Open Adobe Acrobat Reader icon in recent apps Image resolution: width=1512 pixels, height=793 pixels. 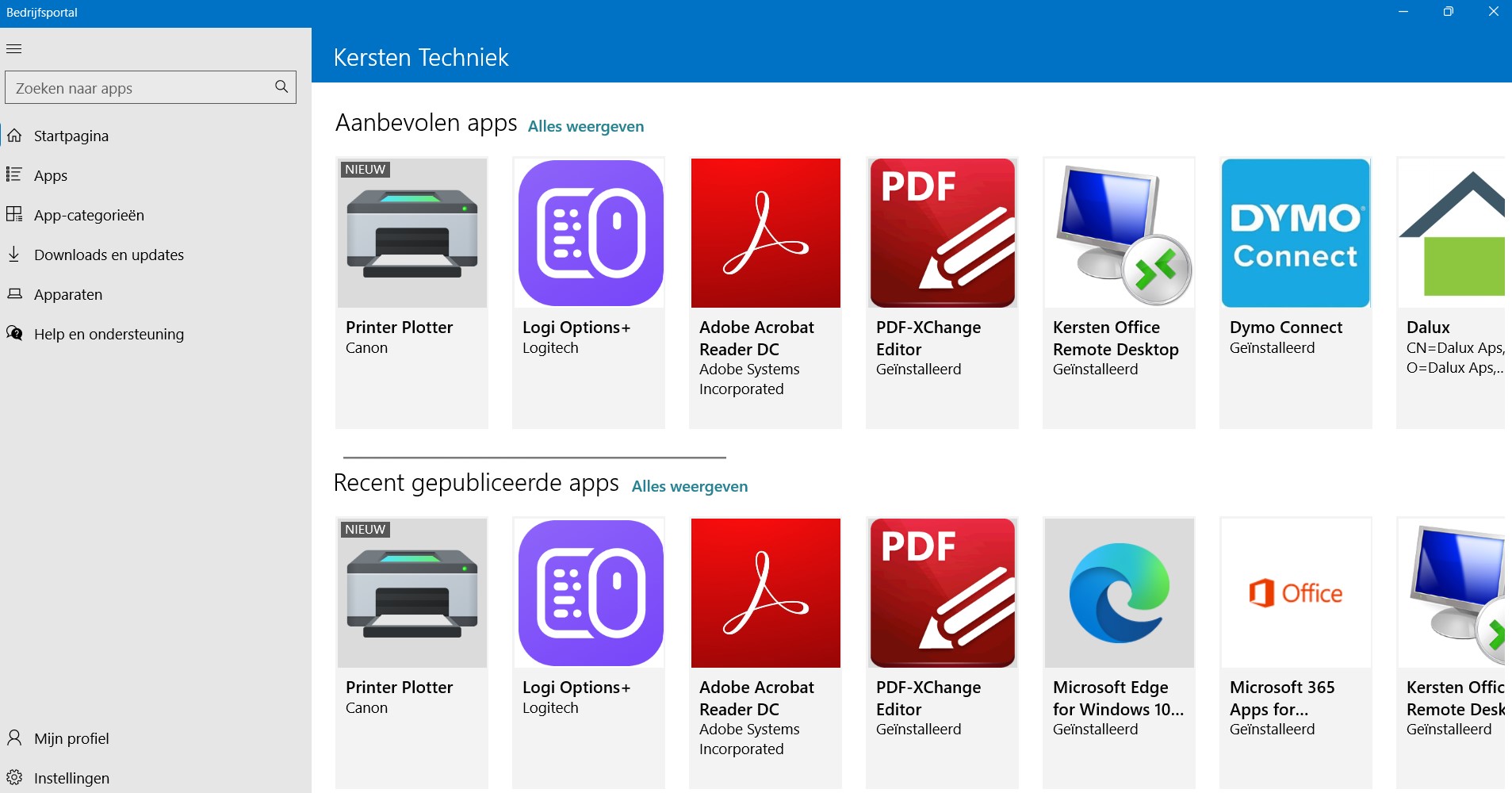click(765, 593)
